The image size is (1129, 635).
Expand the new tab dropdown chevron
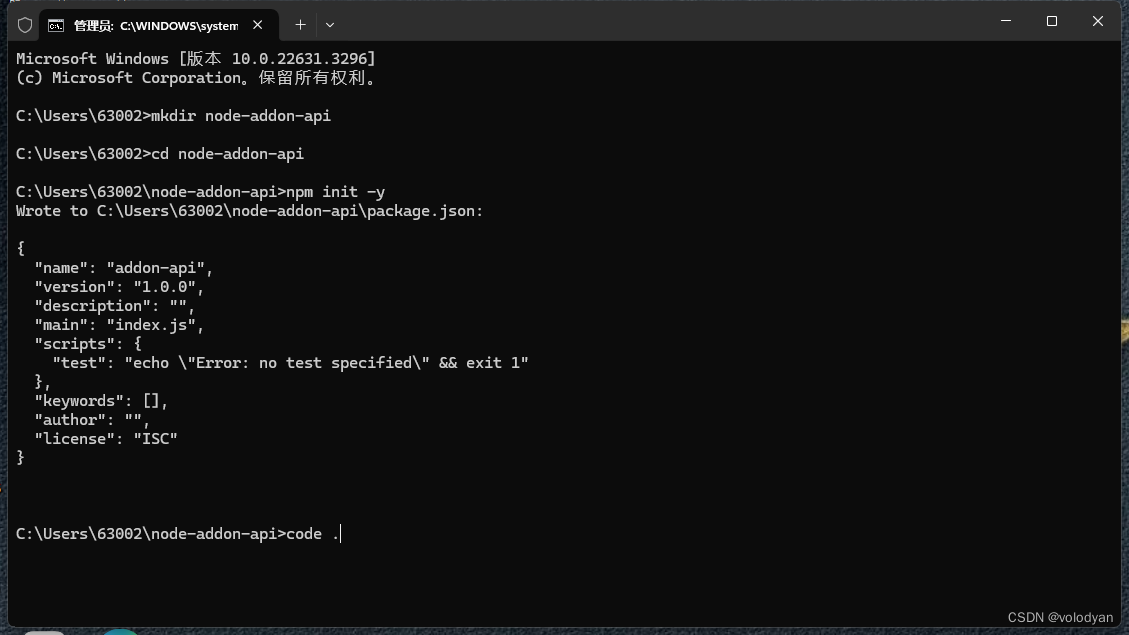point(330,25)
